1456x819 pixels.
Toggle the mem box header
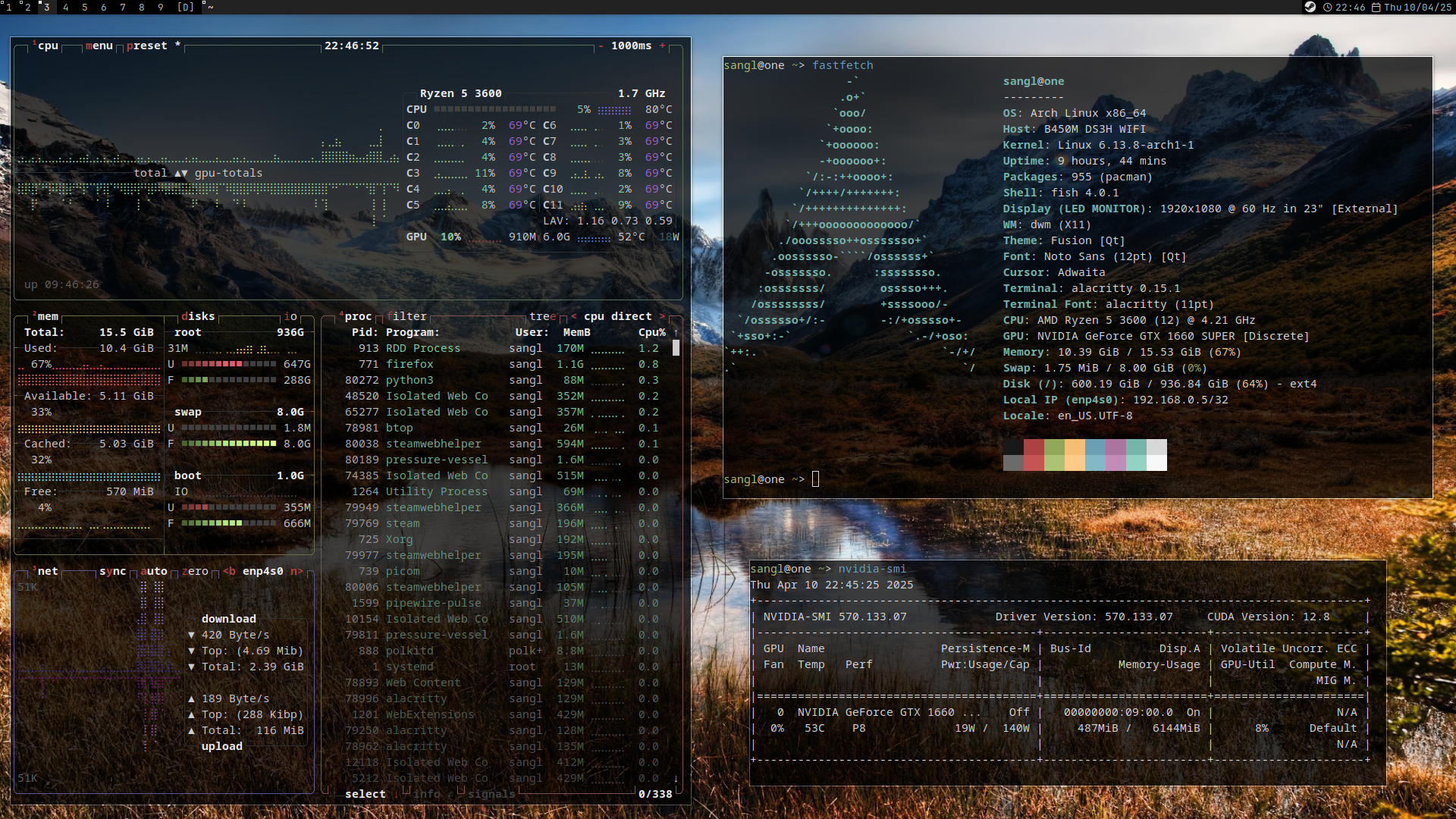[45, 316]
